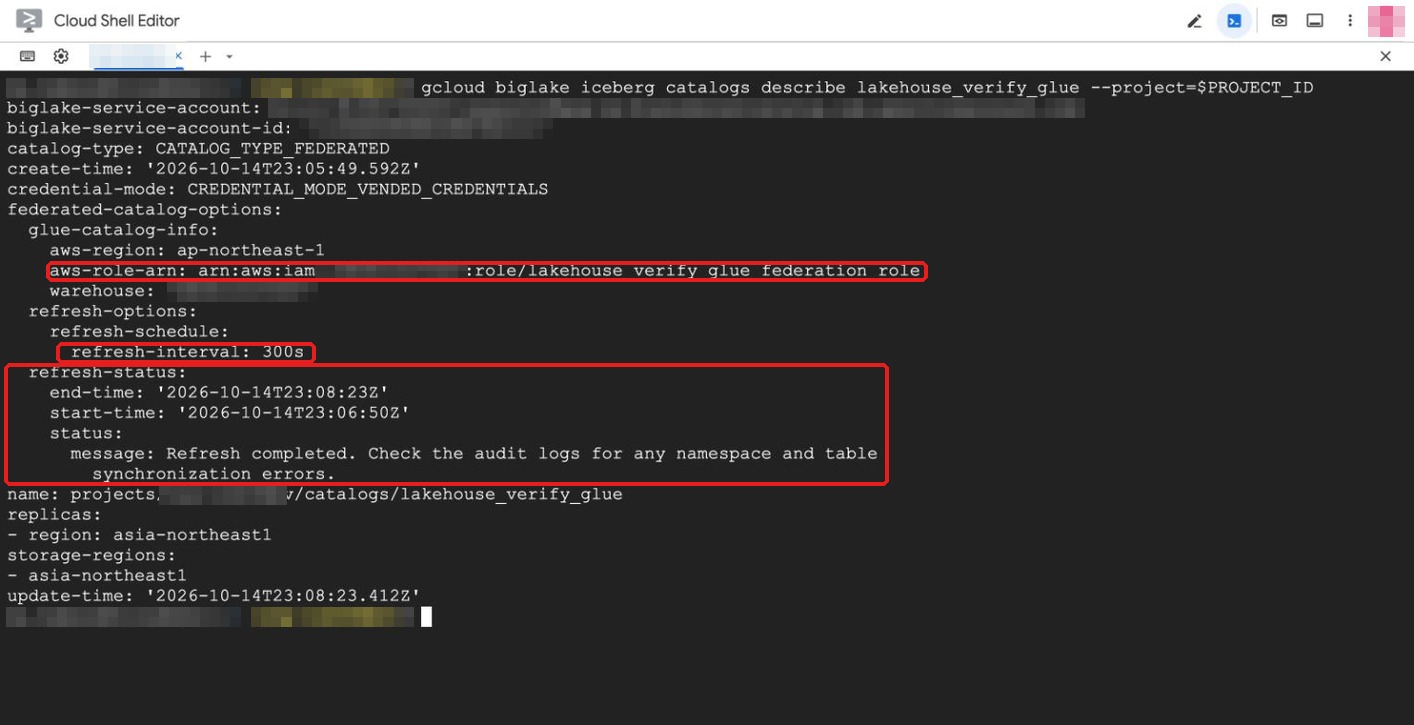Expand the new-tab dropdown arrow
The width and height of the screenshot is (1414, 725).
pos(229,57)
